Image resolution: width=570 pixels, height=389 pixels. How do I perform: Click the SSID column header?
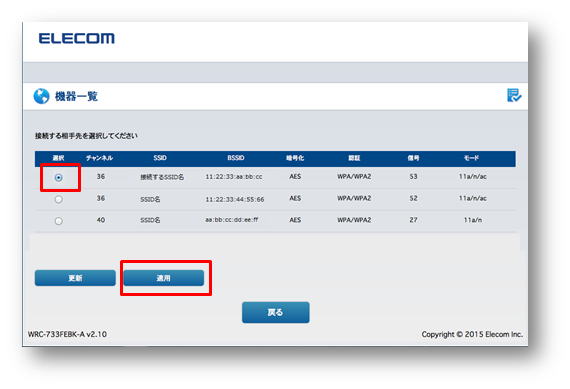point(160,158)
